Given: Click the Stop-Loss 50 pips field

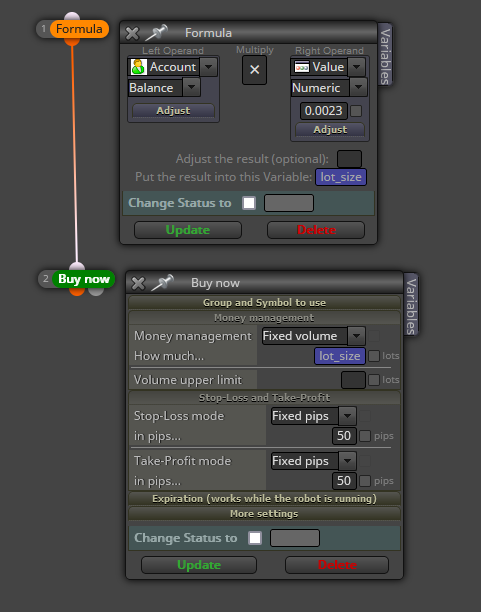Looking at the screenshot, I should coord(344,436).
